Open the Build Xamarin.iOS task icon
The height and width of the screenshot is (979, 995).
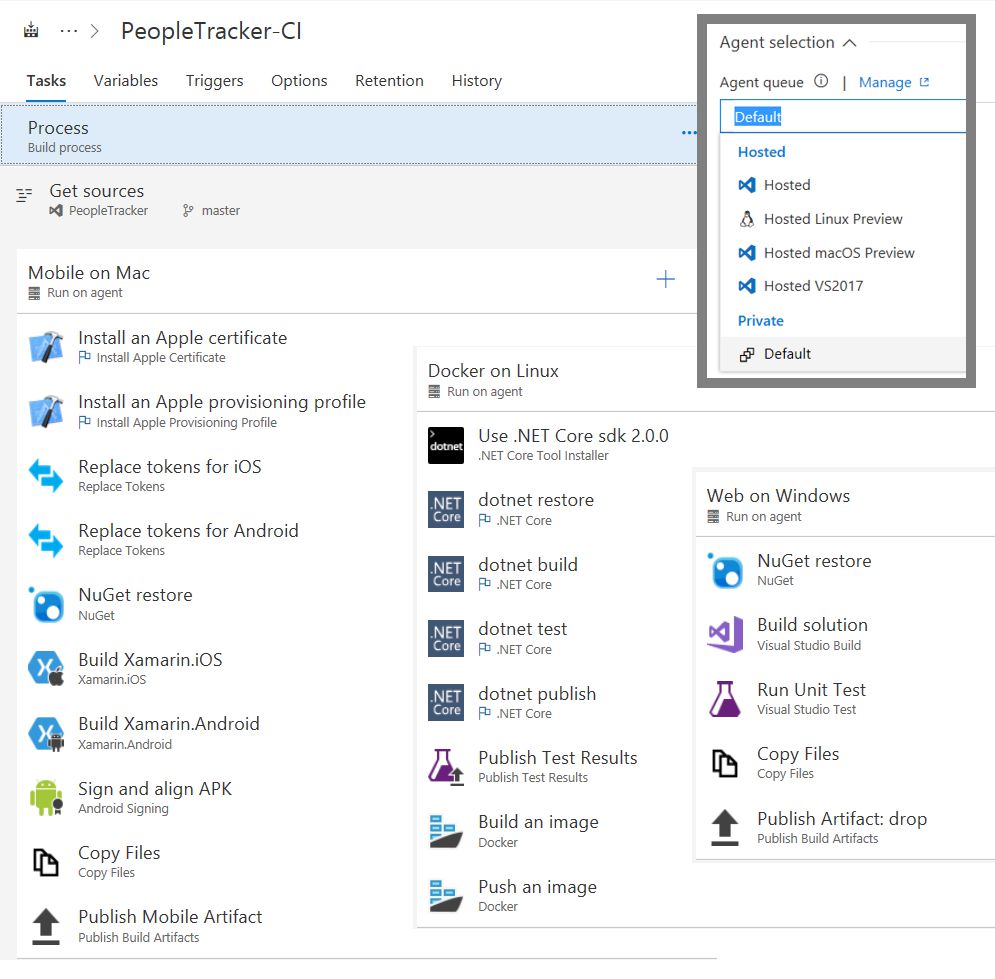point(46,669)
